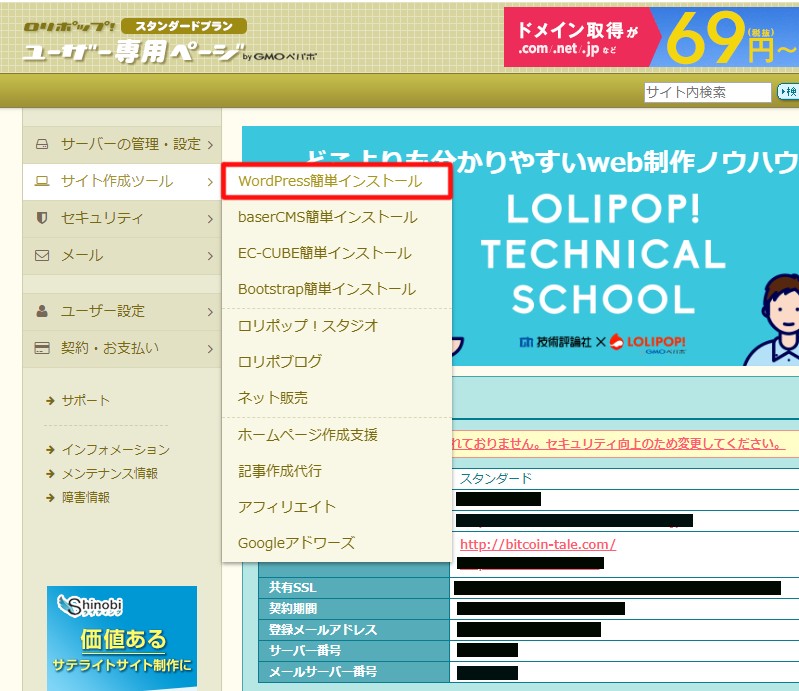Click the arrow icon beside インフォメーション
This screenshot has width=799, height=691.
coord(50,449)
